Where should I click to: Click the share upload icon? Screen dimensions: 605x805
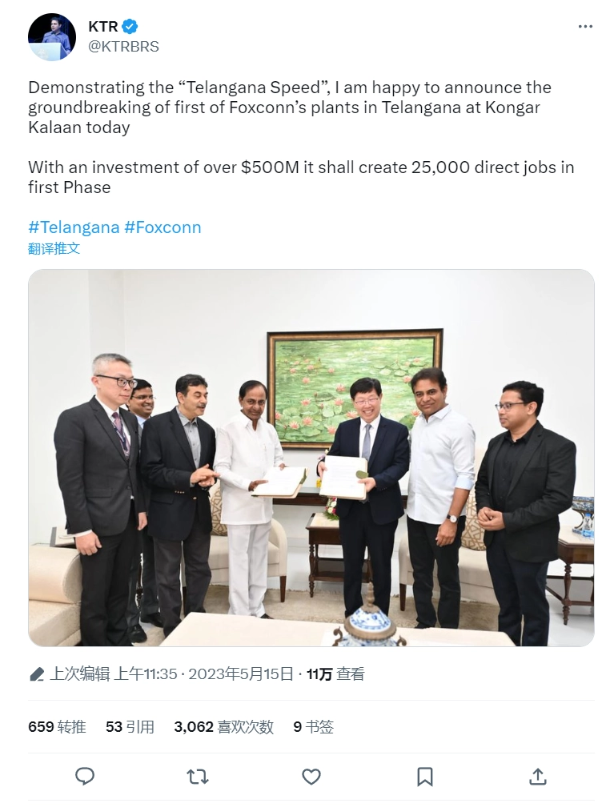537,776
